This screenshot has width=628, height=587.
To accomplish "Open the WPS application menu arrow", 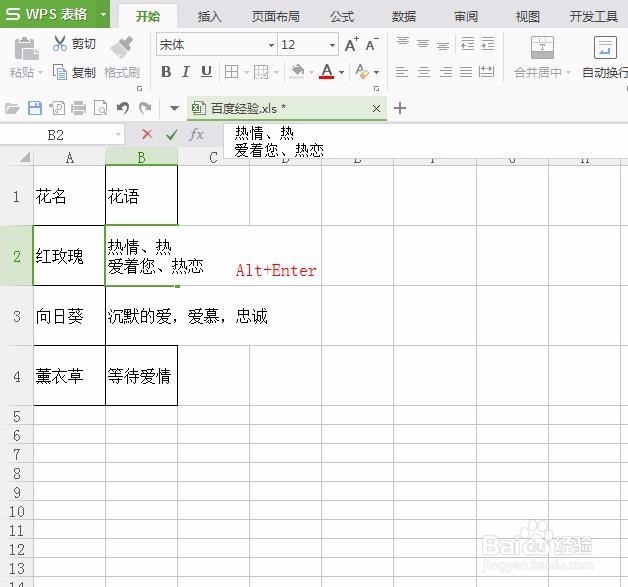I will 103,14.
